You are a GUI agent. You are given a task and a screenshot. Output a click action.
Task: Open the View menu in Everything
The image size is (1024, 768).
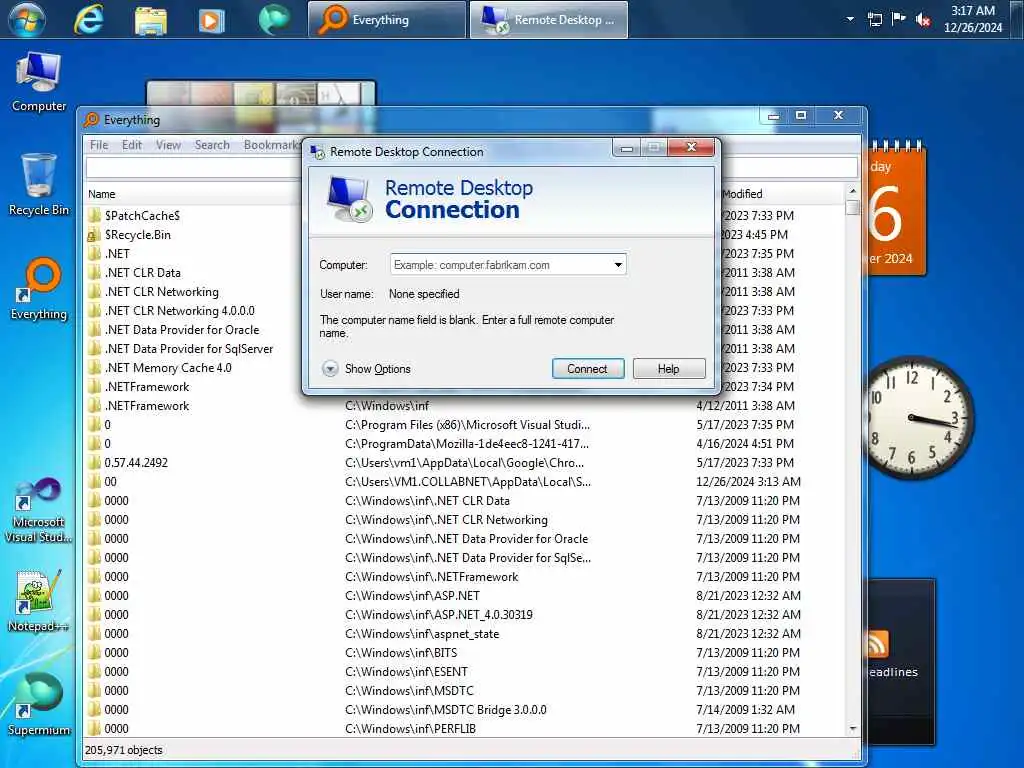coord(168,145)
